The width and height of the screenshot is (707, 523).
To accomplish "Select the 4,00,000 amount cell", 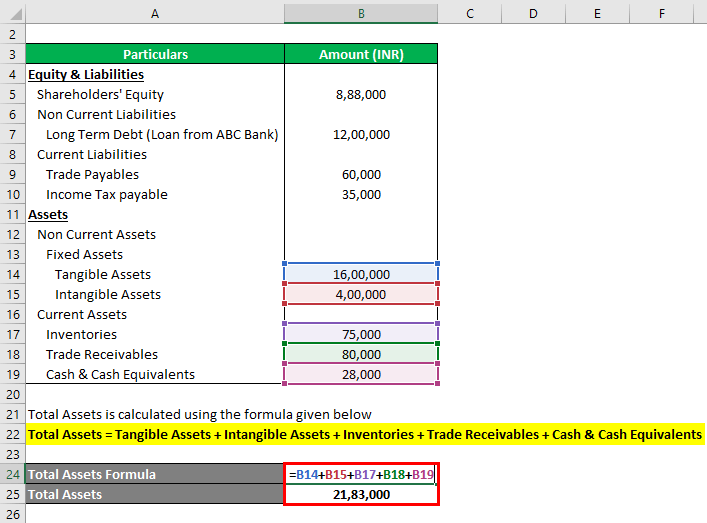I will (361, 294).
